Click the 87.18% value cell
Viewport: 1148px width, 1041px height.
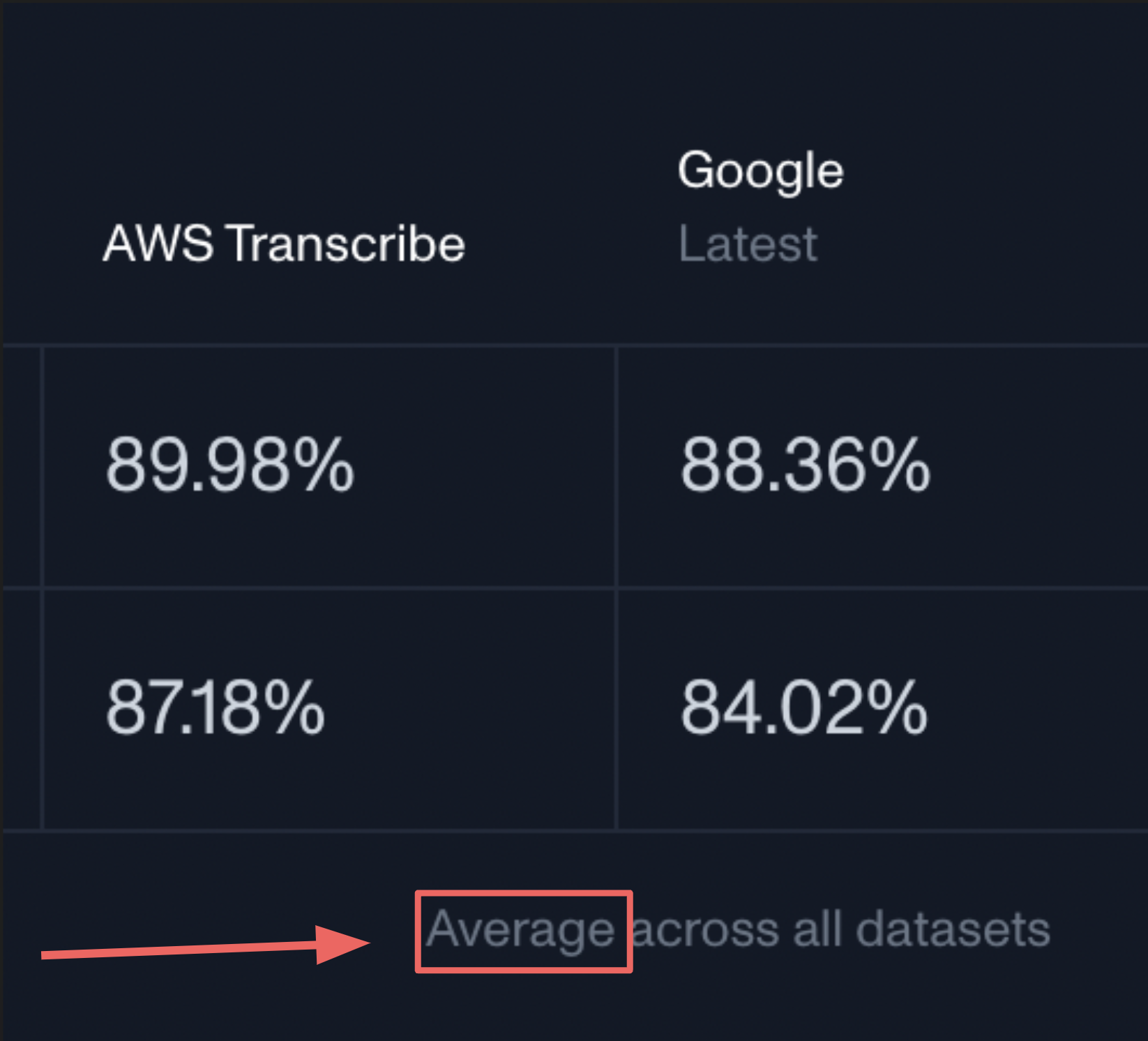(x=330, y=710)
